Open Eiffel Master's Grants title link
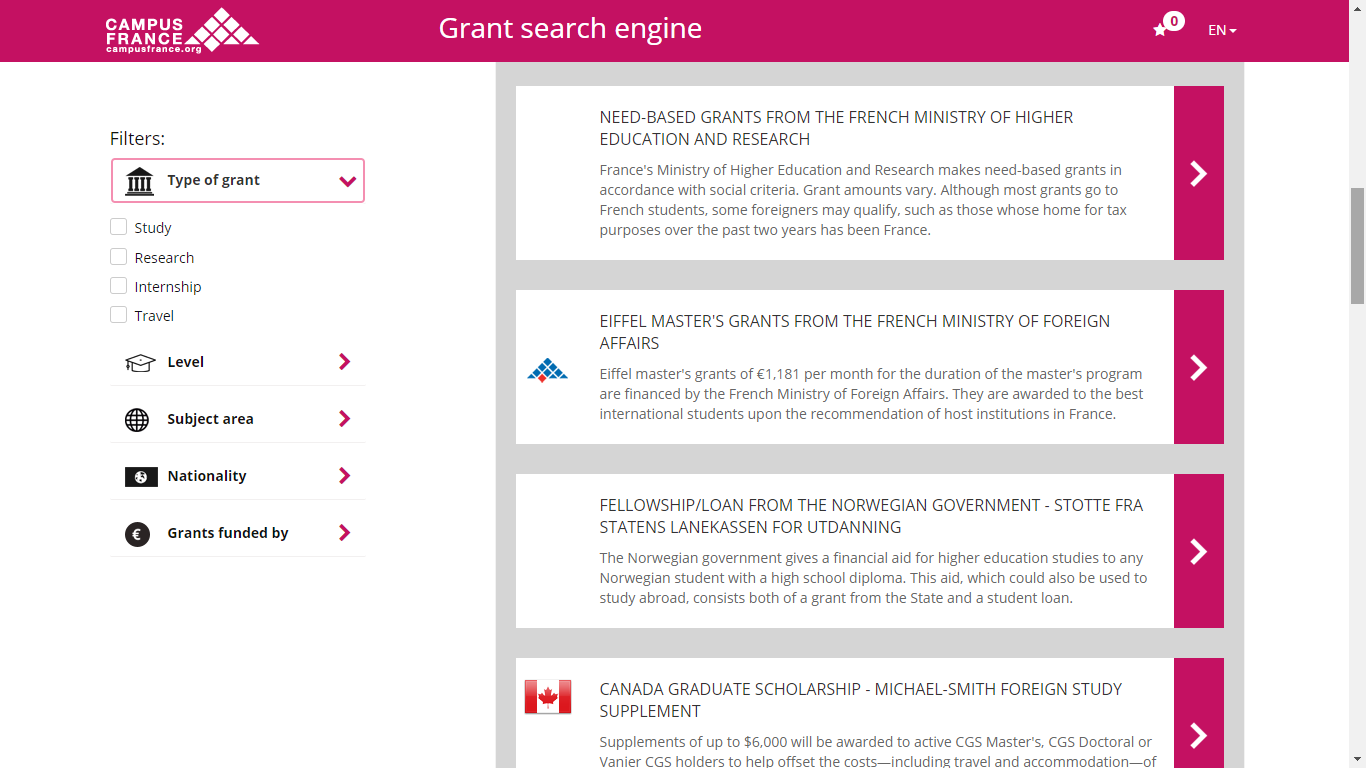The image size is (1366, 768). coord(855,332)
